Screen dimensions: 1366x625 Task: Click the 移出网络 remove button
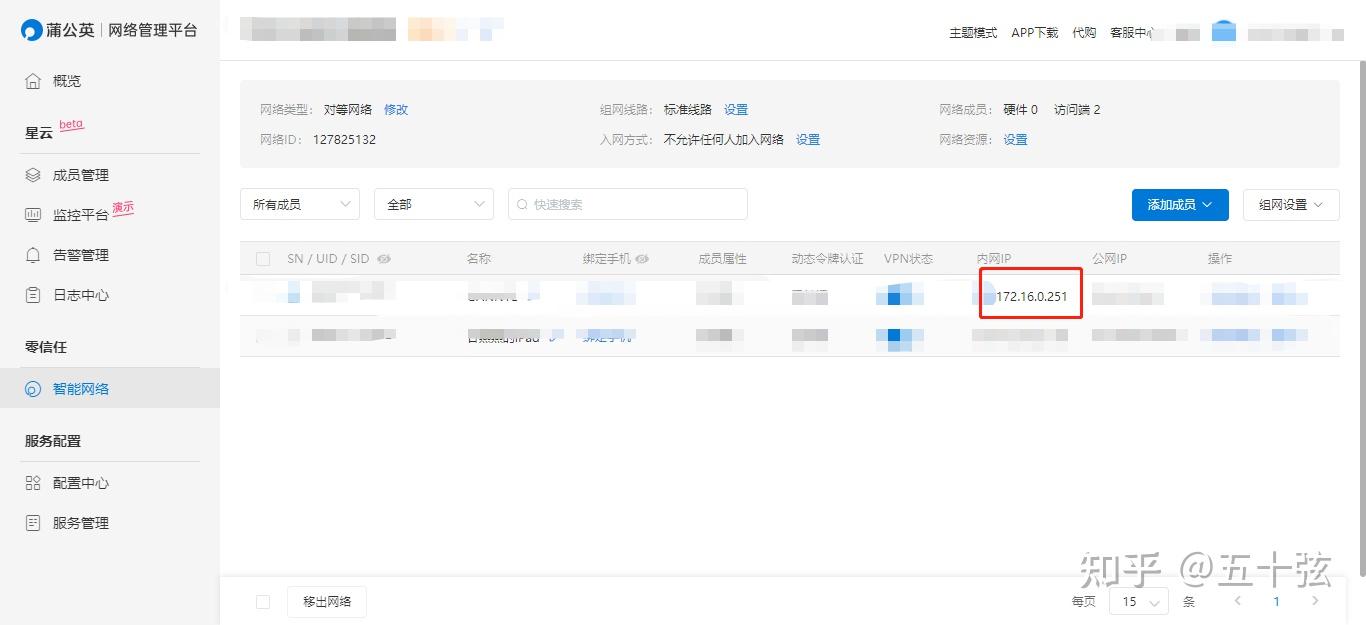point(326,601)
